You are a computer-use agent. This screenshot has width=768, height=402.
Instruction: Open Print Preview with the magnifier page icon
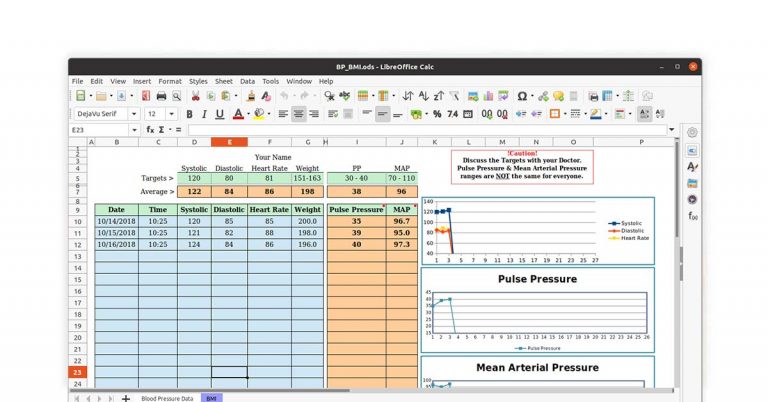pos(176,96)
